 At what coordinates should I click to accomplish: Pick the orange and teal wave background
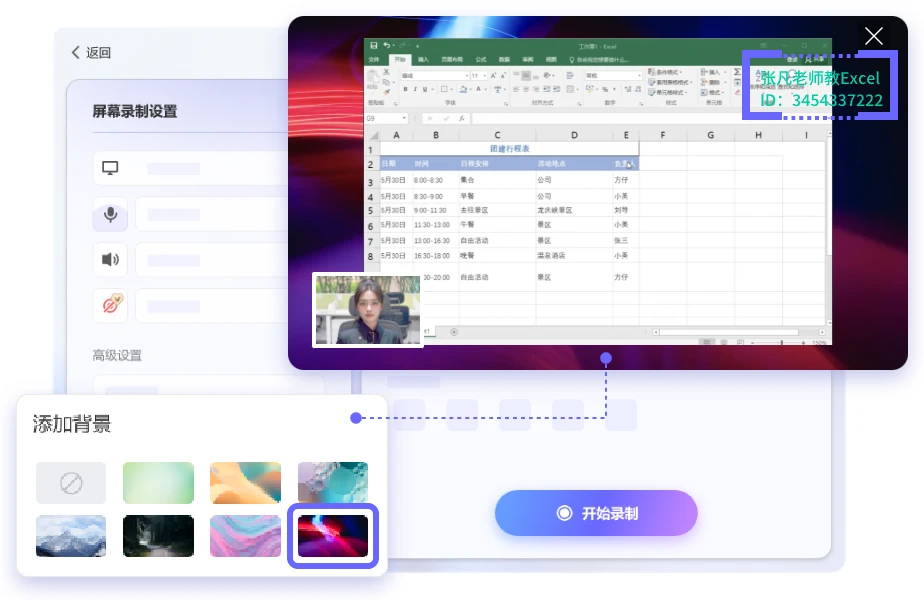[x=245, y=483]
